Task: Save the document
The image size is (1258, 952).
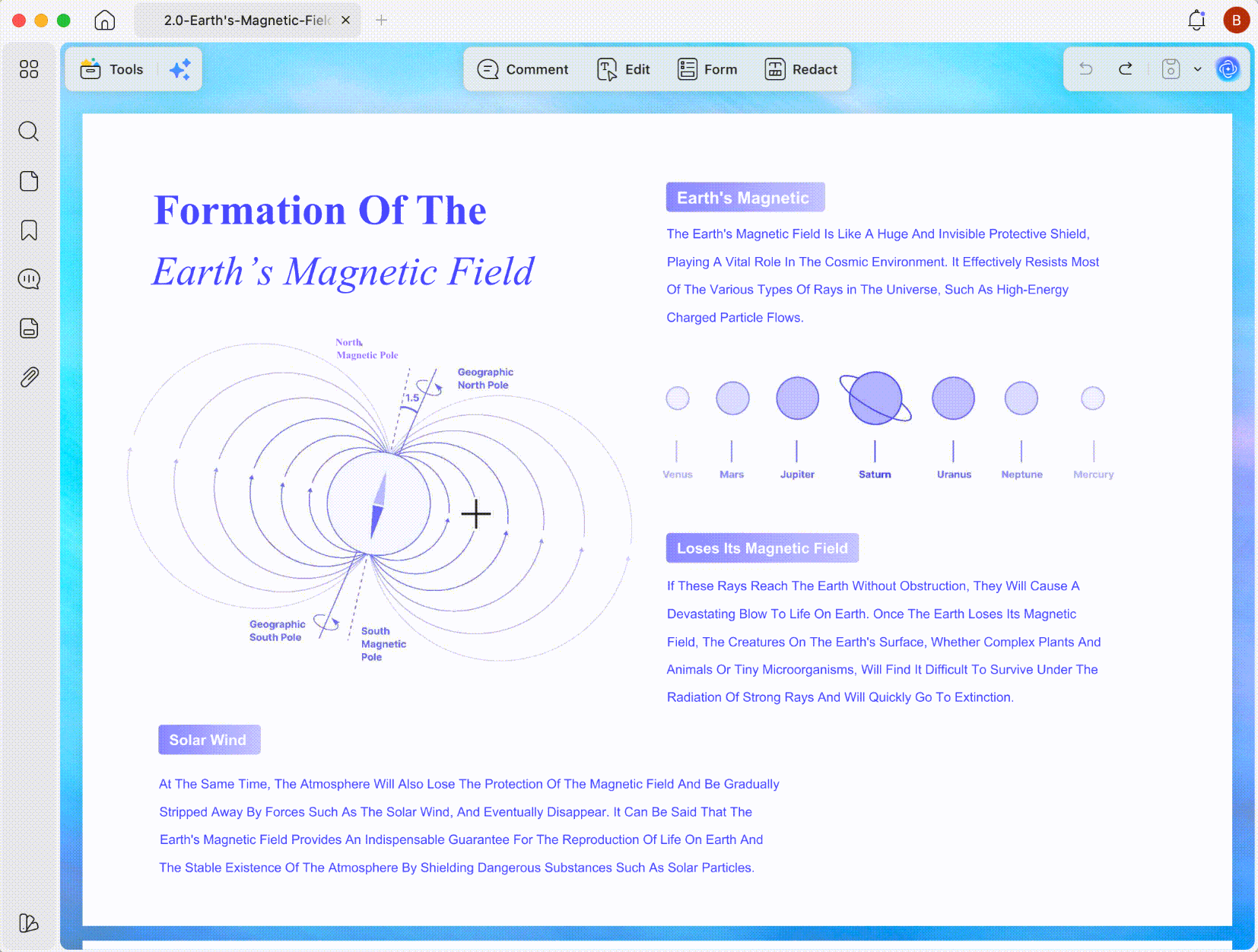Action: 1171,69
